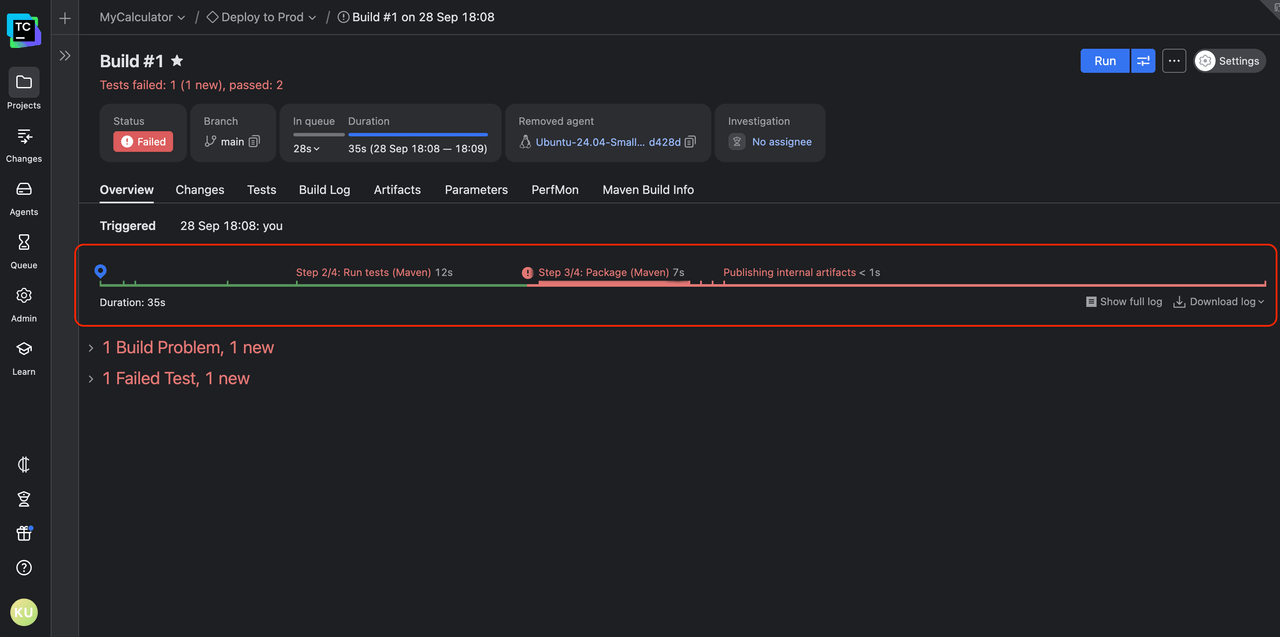Switch to the Artifacts tab
The image size is (1280, 637).
(397, 190)
